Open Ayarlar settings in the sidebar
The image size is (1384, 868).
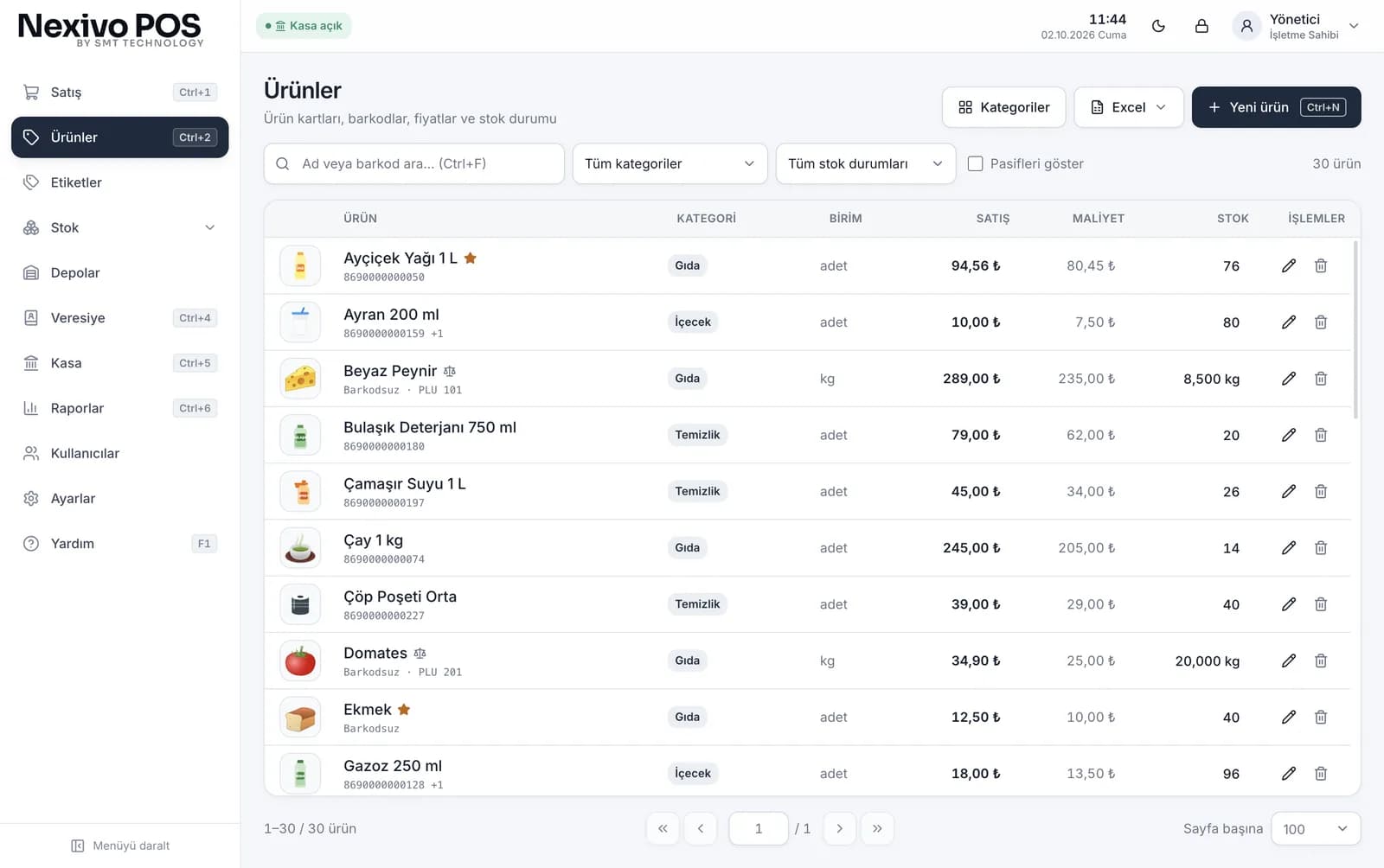pos(119,499)
